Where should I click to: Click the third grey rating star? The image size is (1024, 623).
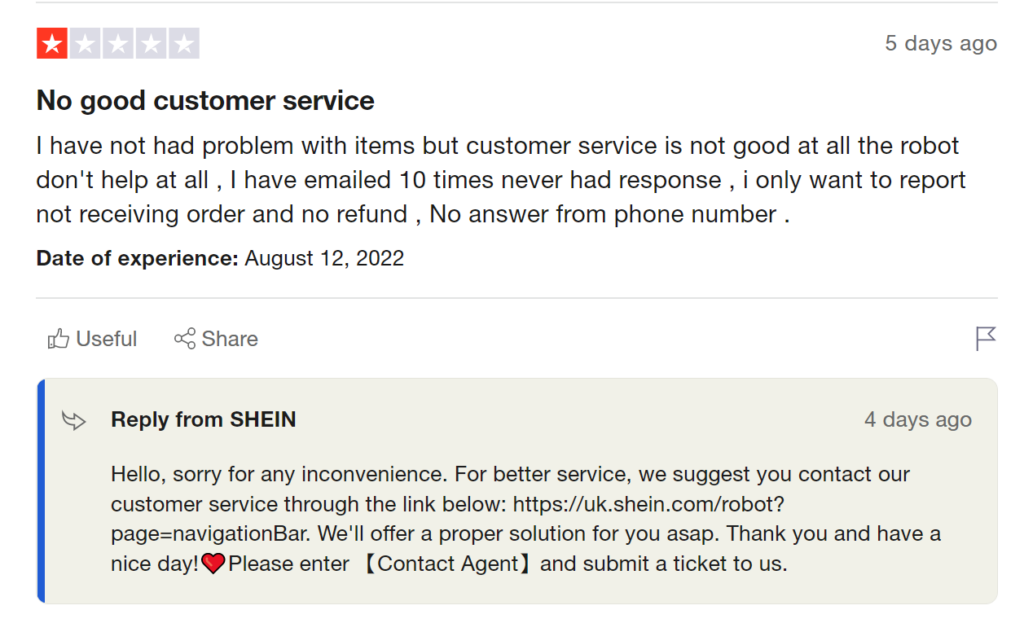click(118, 44)
